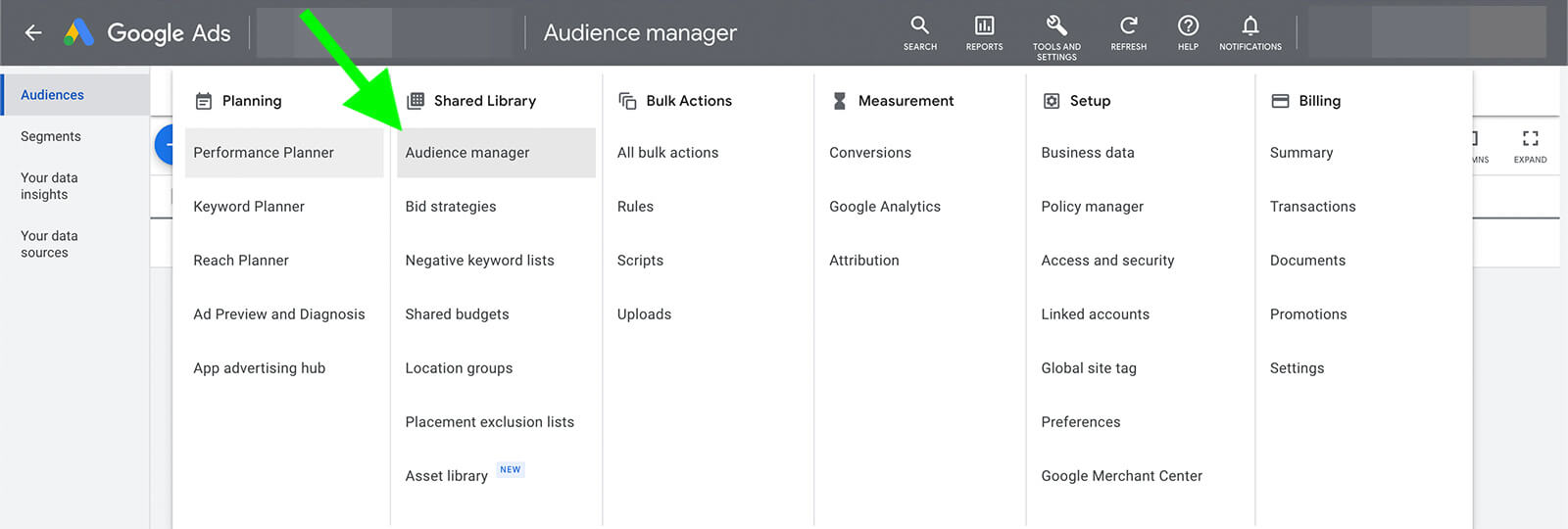Screen dimensions: 1568x529
Task: Click the back arrow icon
Action: click(33, 33)
